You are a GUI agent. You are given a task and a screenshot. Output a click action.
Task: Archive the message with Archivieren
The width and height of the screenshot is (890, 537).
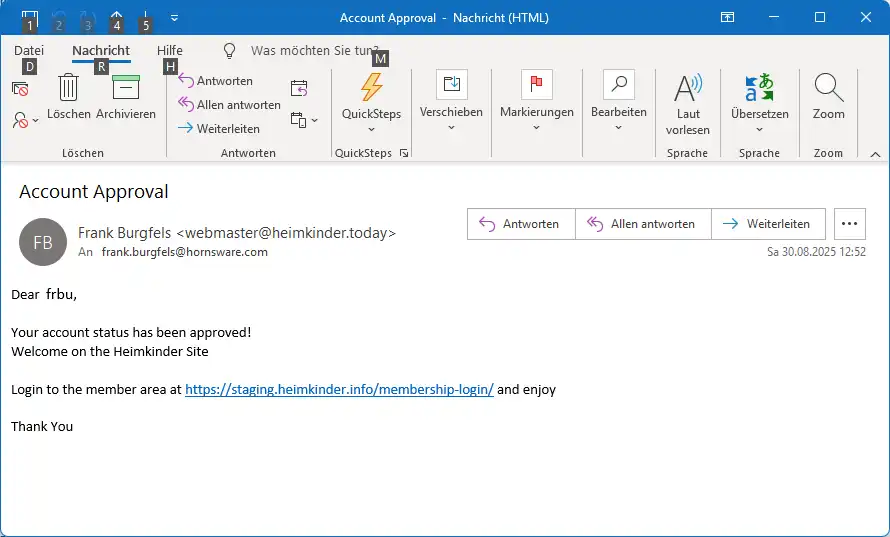pos(126,89)
